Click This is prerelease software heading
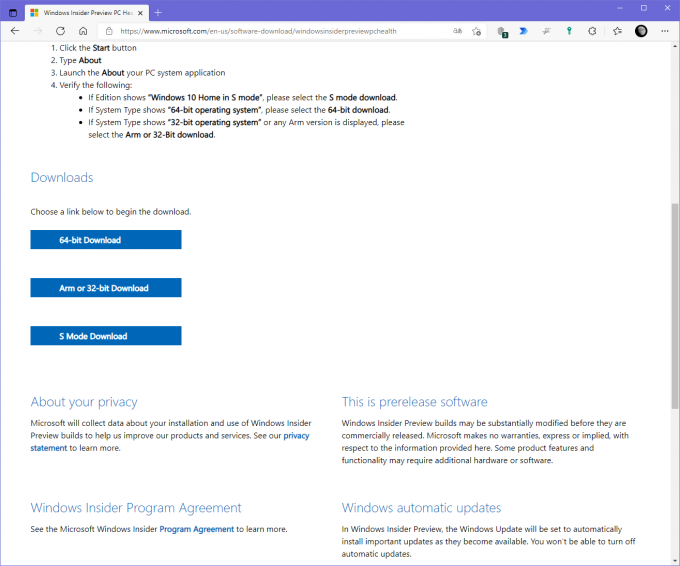Image resolution: width=680 pixels, height=566 pixels. pos(415,402)
